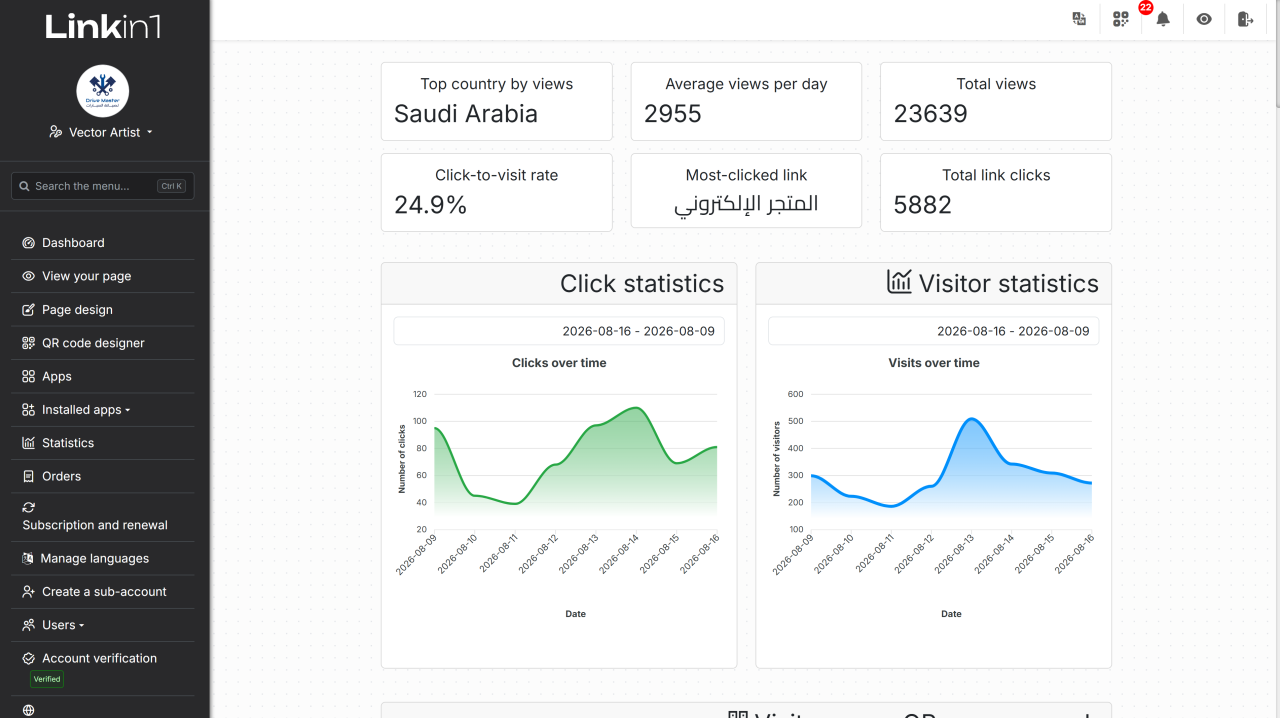Click the Clicks over time chart title
The width and height of the screenshot is (1280, 718).
559,363
